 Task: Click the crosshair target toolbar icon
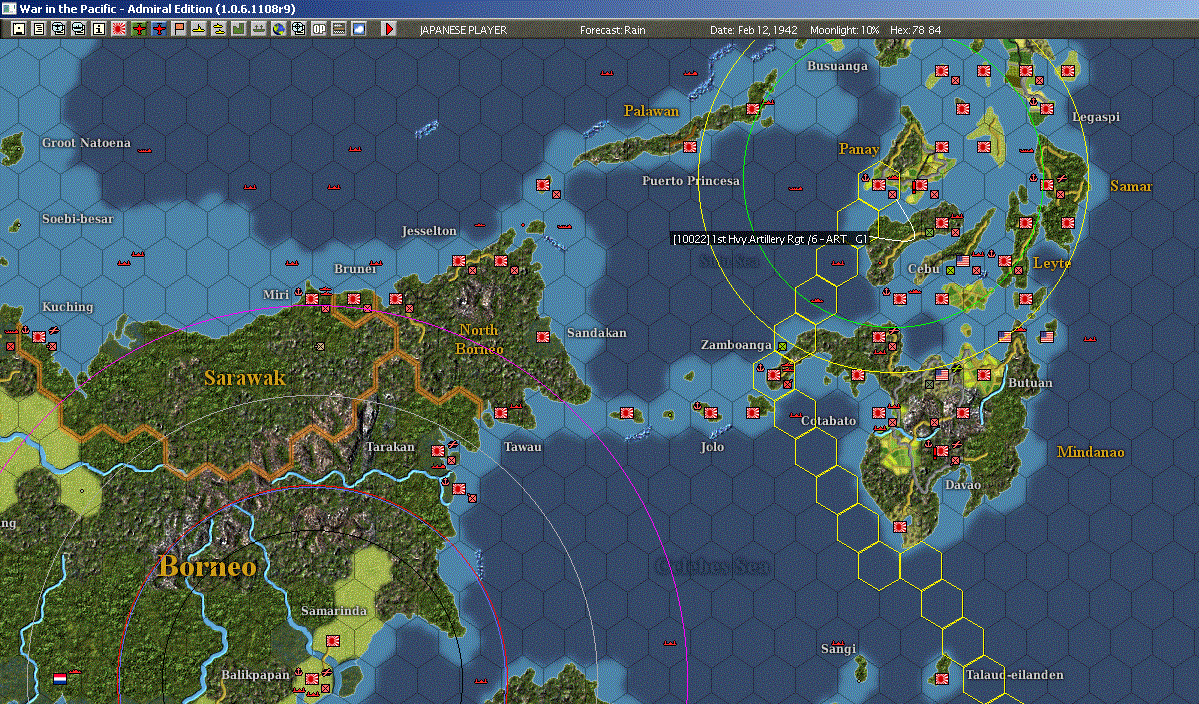click(299, 29)
